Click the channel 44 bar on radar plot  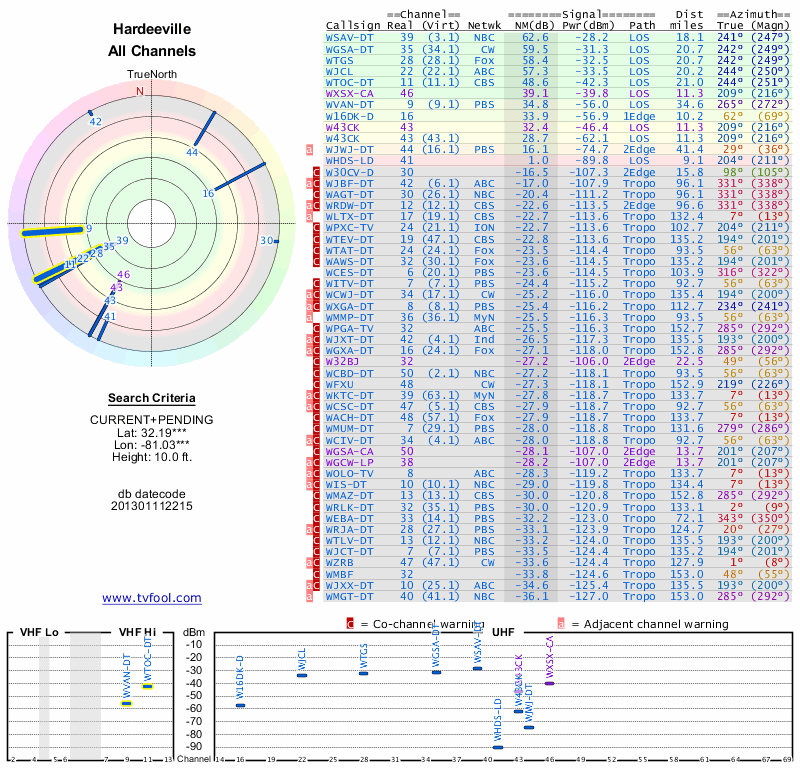coord(205,129)
